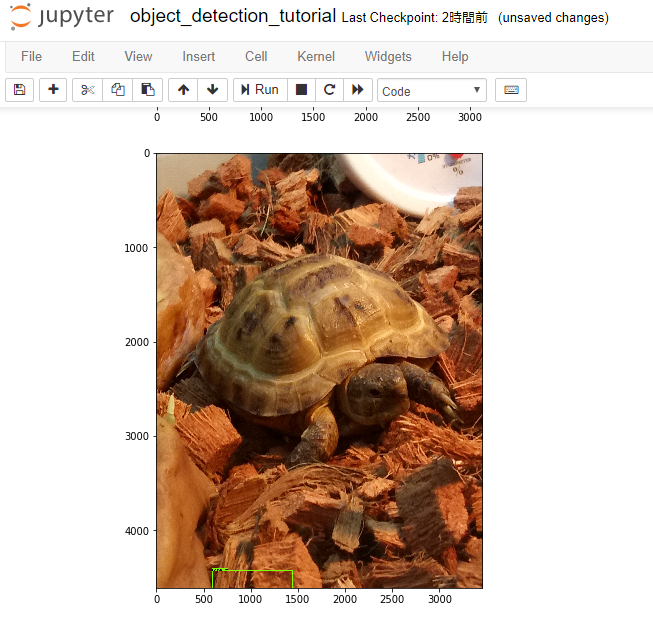Restart kernel and rerun all cells icon
Image resolution: width=653 pixels, height=617 pixels.
358,90
